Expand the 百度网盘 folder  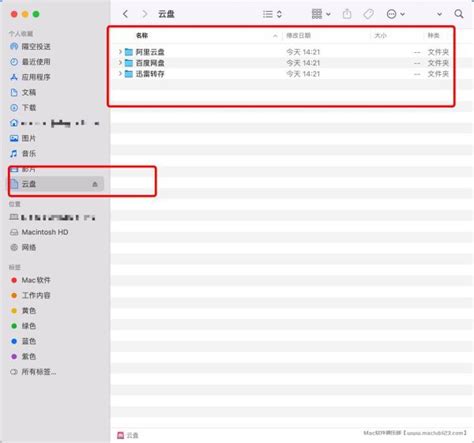(x=120, y=63)
